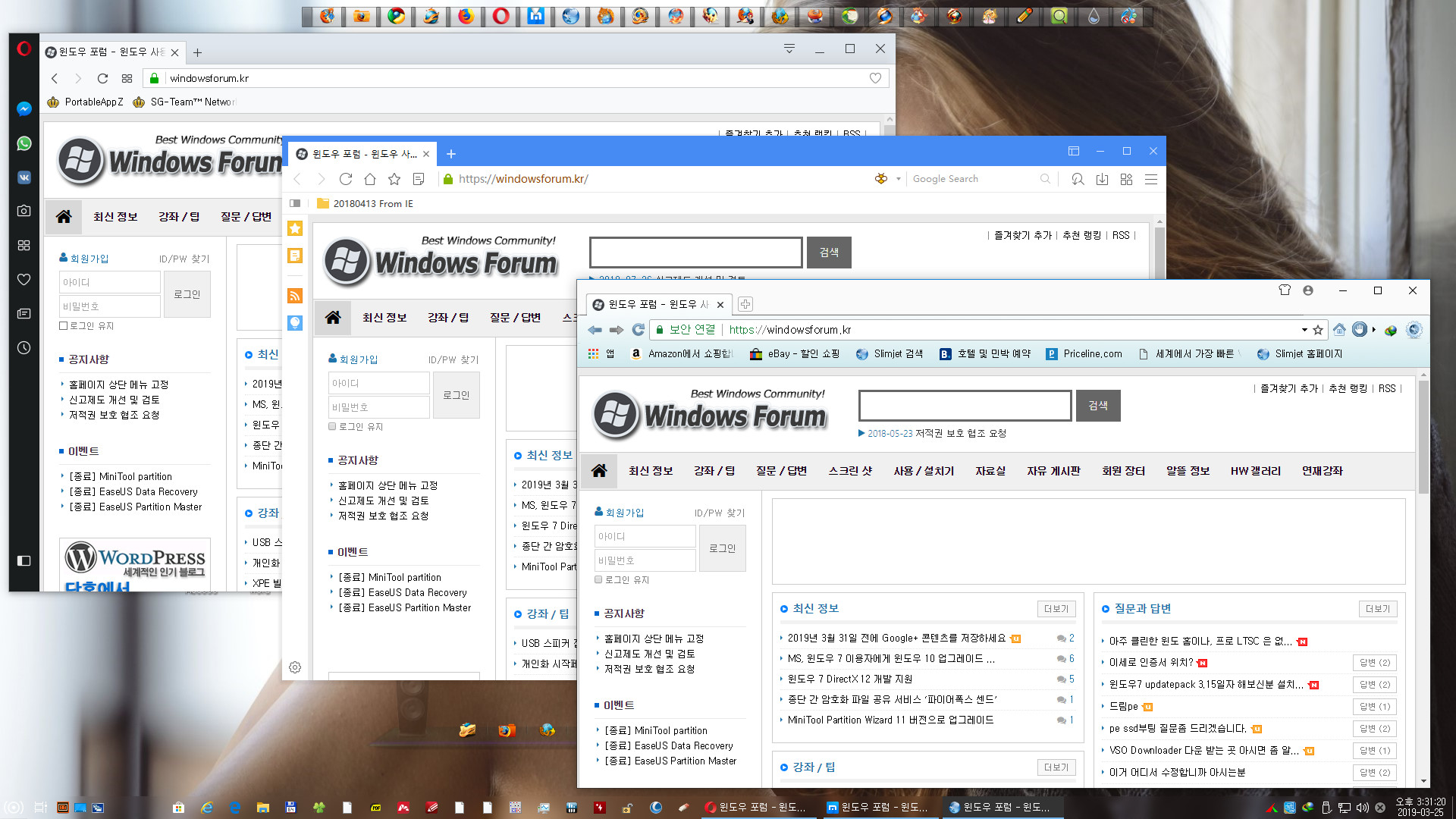The width and height of the screenshot is (1456, 819).
Task: Click the home icon in the Maxthon toolbar
Action: (x=370, y=179)
